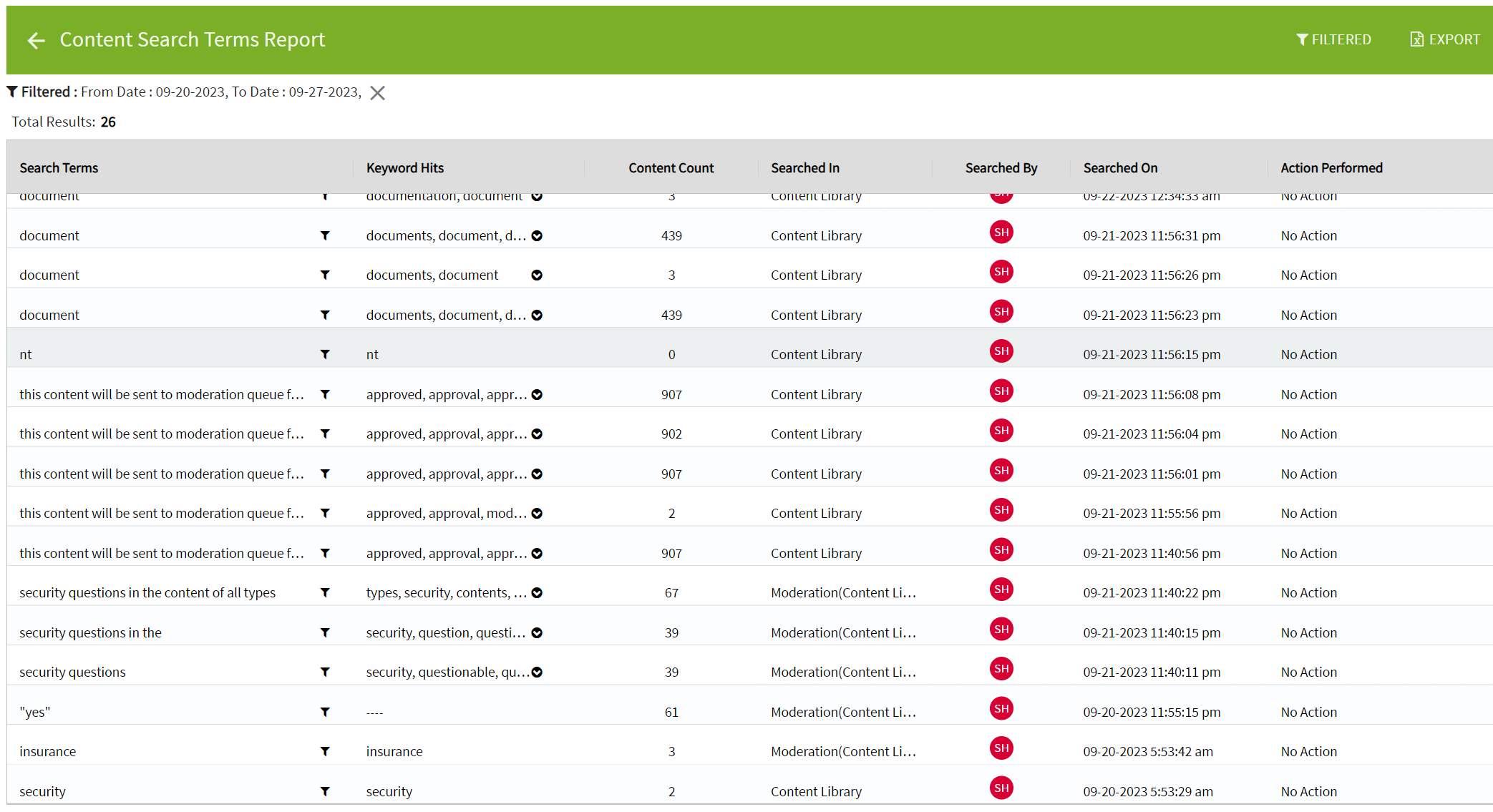Click content count 902
The image size is (1493, 812).
(671, 434)
